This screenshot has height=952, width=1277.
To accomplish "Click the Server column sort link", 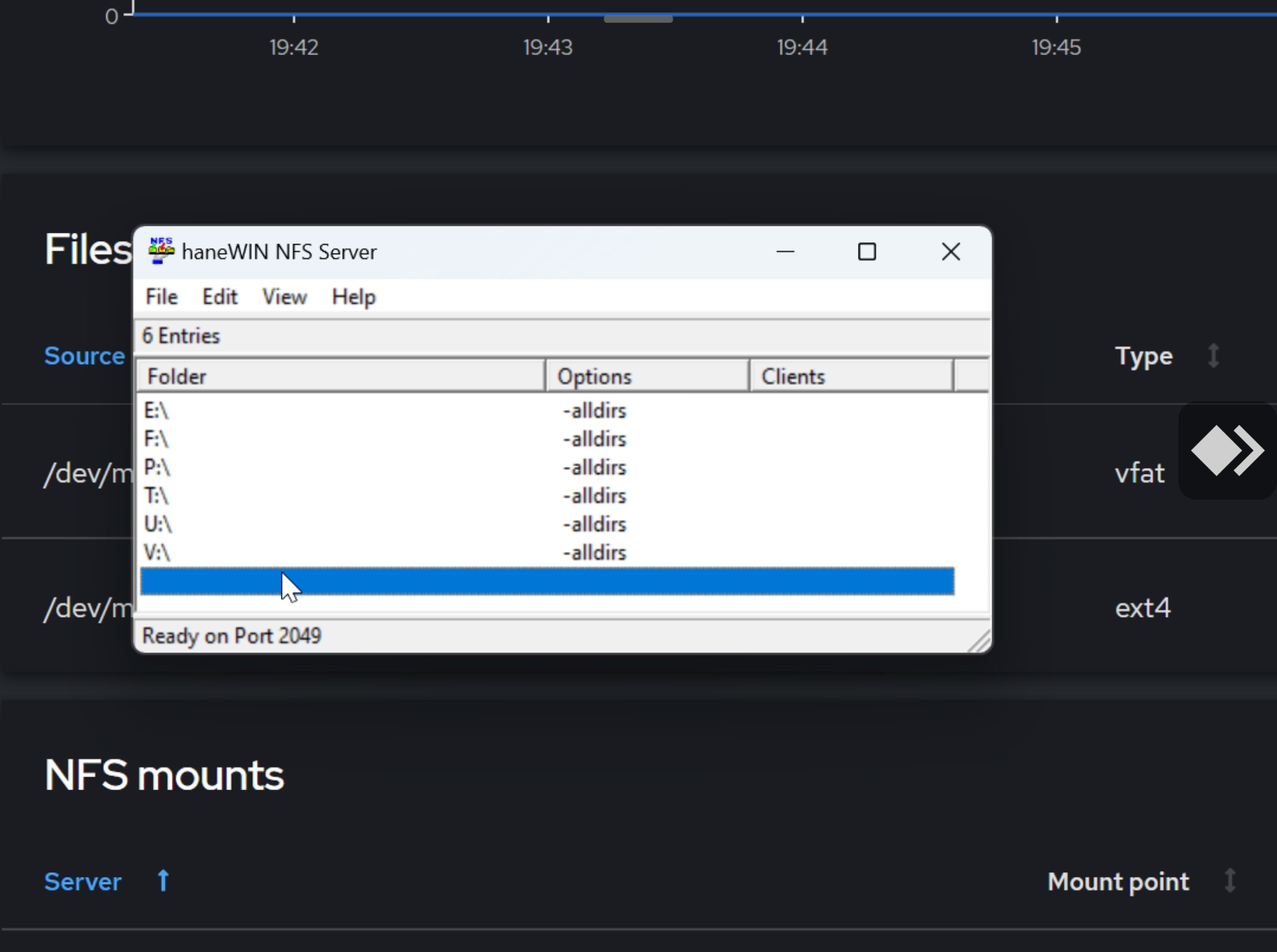I will [x=82, y=881].
